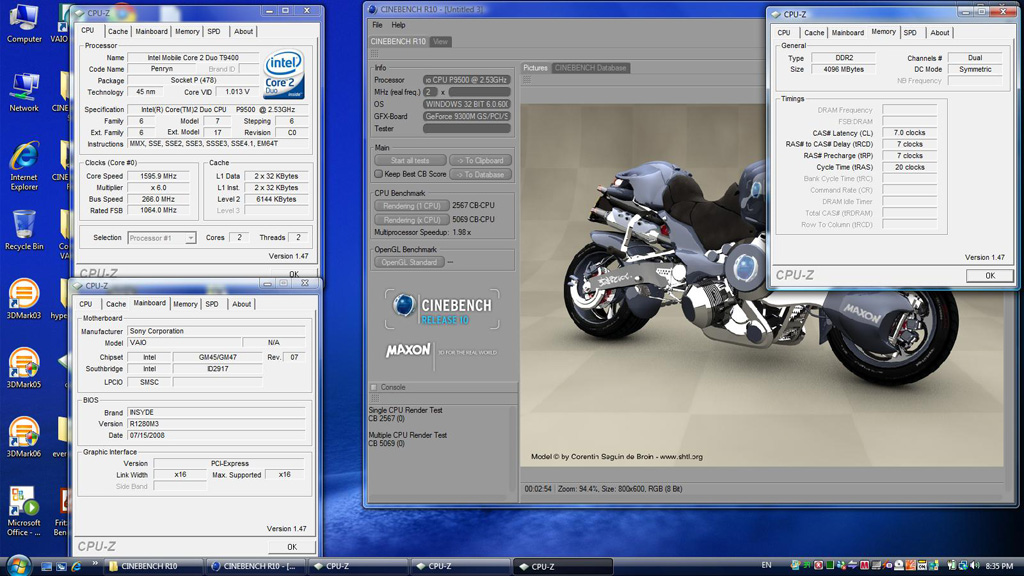The height and width of the screenshot is (576, 1024).
Task: Click the OpenGL Standard benchmark button
Action: (409, 262)
